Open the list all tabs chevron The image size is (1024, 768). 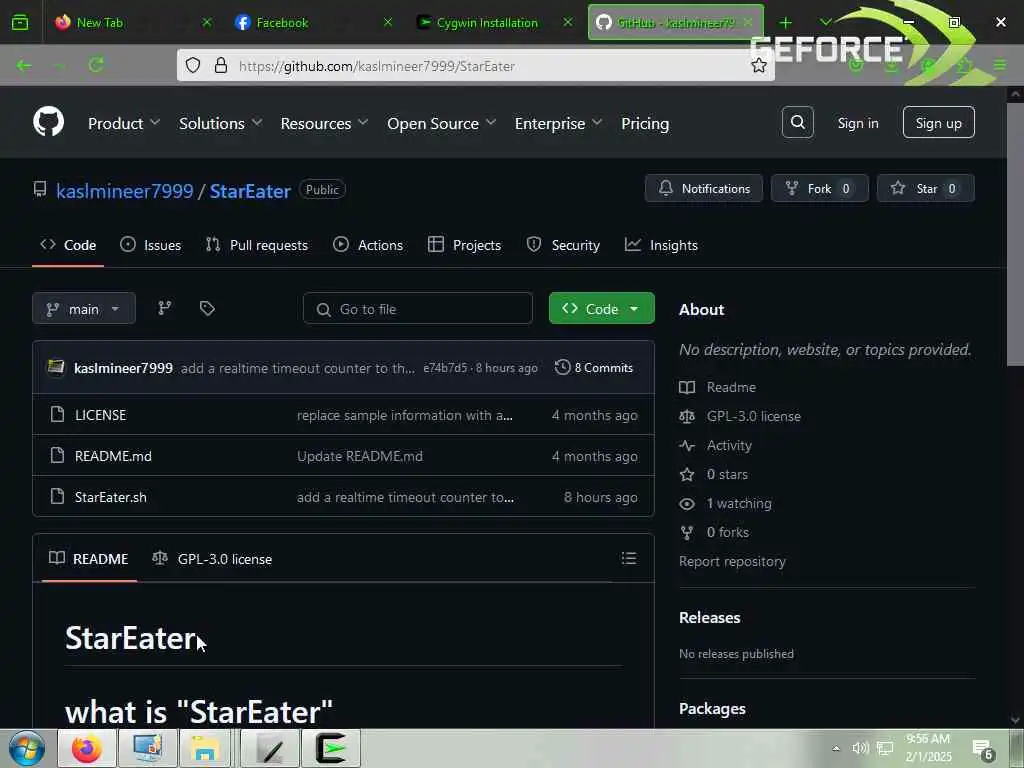click(x=825, y=23)
